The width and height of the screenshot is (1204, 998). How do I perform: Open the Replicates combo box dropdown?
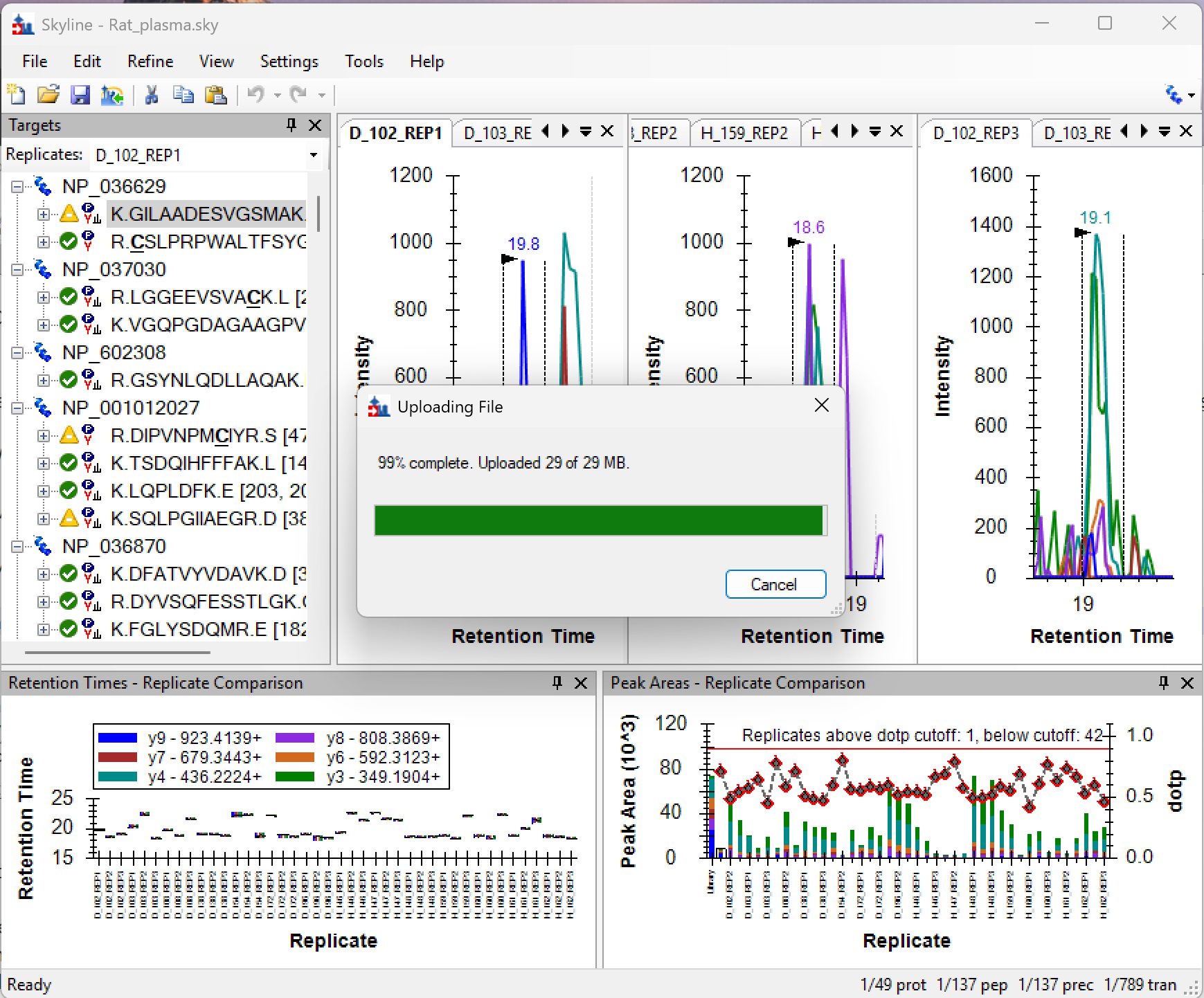click(x=314, y=155)
